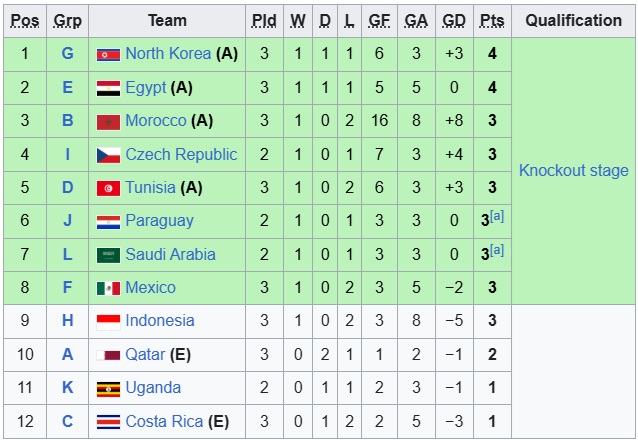Screen dimensions: 638x440
Task: Open the Mexico team link
Action: tap(150, 288)
